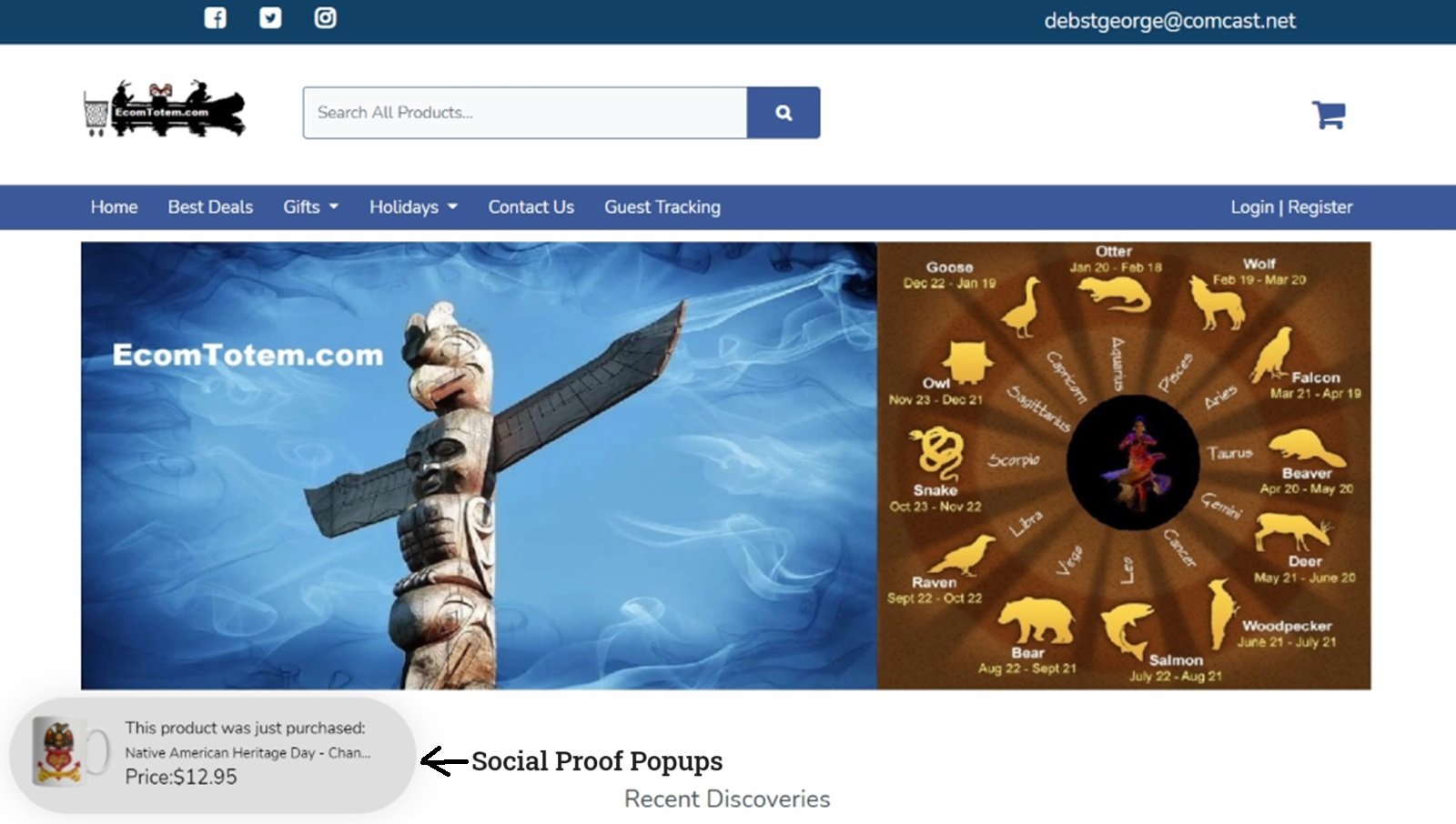This screenshot has height=824, width=1456.
Task: Open the Instagram social icon
Action: tap(325, 18)
